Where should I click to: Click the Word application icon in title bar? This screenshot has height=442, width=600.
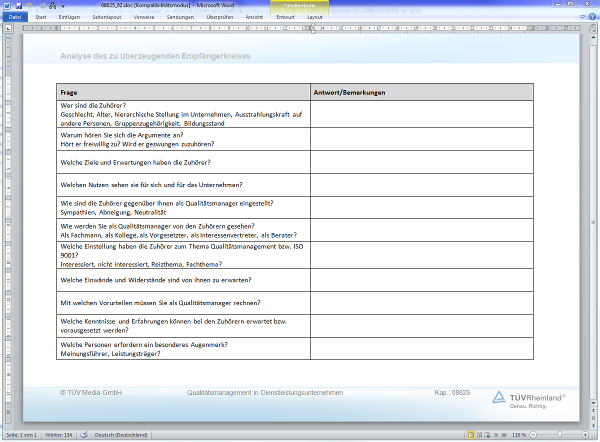click(5, 5)
